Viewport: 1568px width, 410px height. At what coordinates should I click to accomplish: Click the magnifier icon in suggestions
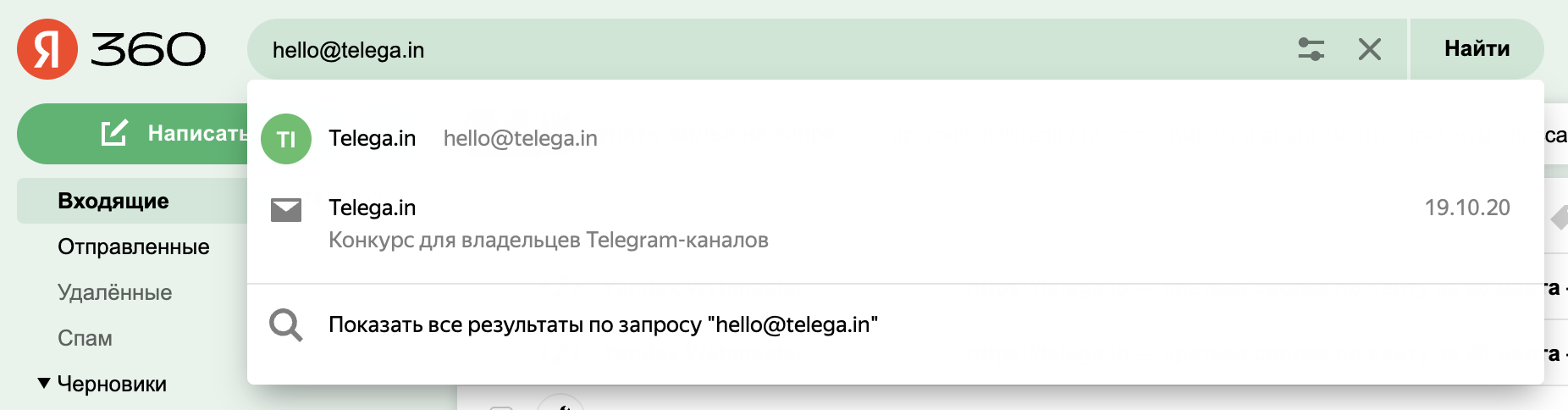pyautogui.click(x=286, y=325)
